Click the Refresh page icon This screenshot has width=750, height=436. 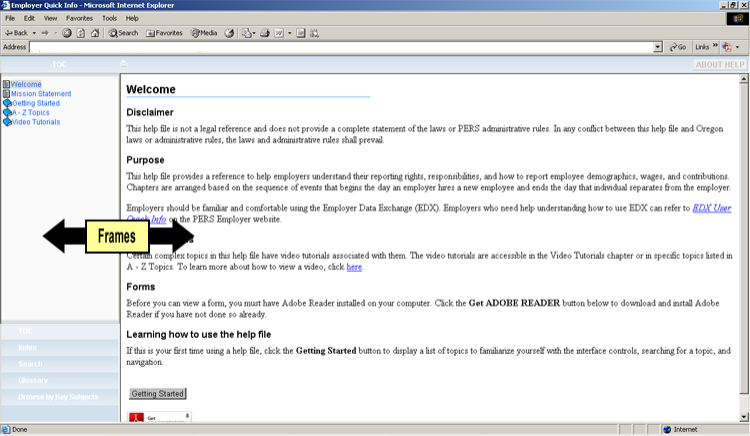coord(80,33)
